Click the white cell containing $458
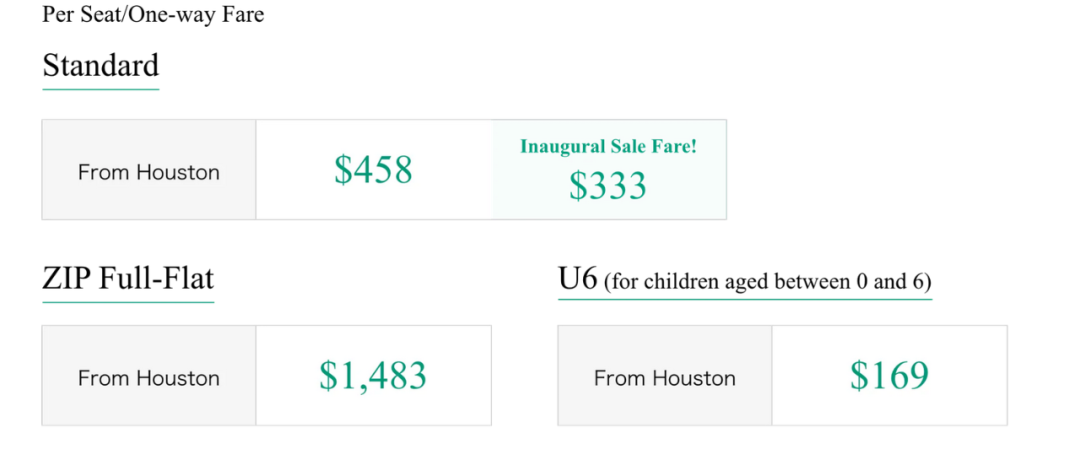Viewport: 1080px width, 449px height. click(374, 169)
